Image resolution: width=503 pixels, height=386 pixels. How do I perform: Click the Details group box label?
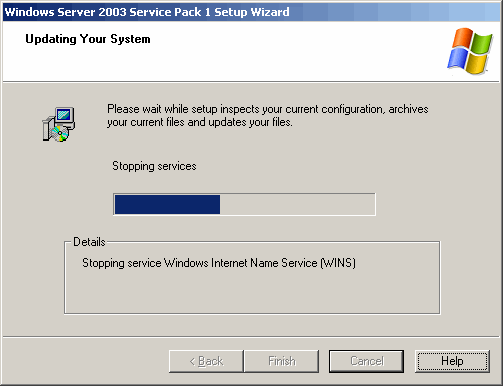point(89,242)
